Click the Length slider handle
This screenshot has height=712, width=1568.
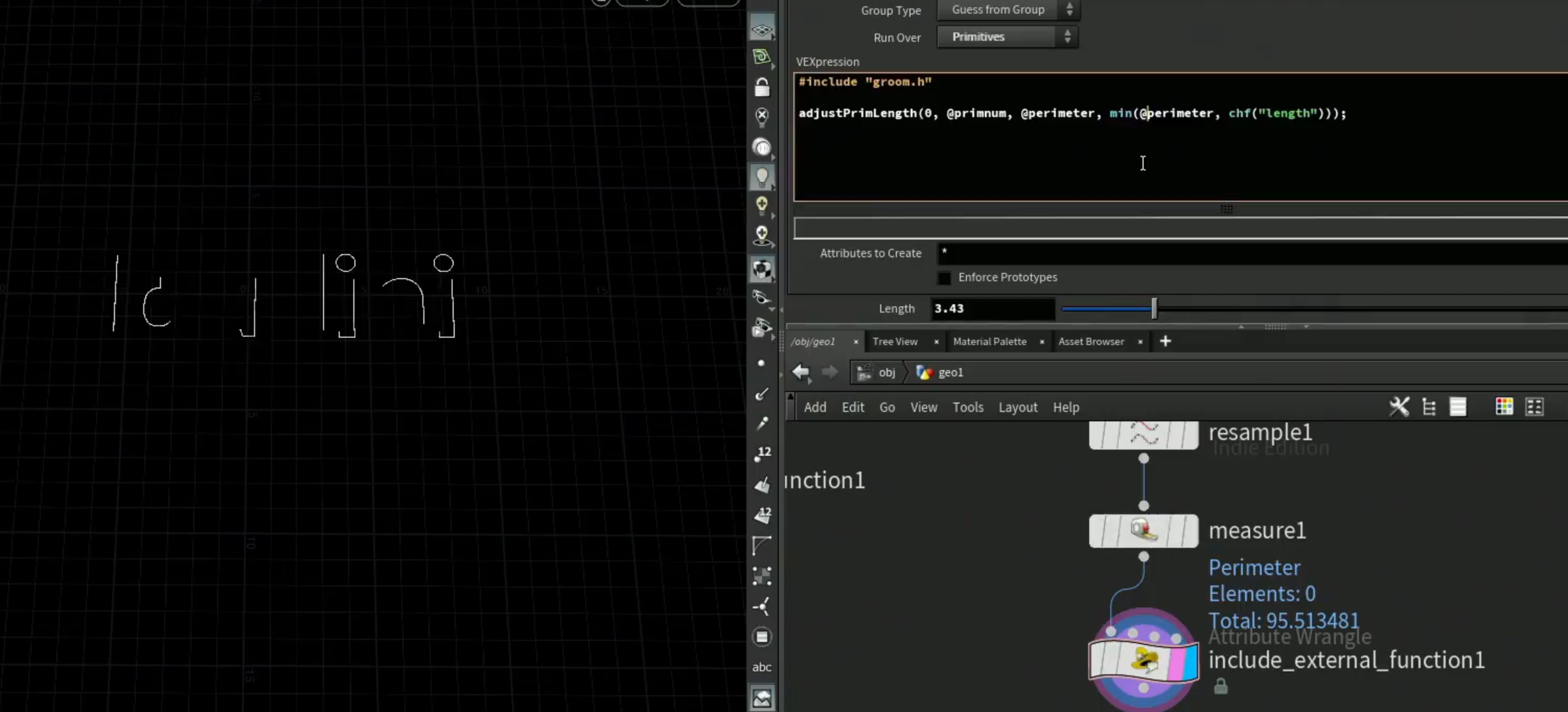pos(1154,308)
